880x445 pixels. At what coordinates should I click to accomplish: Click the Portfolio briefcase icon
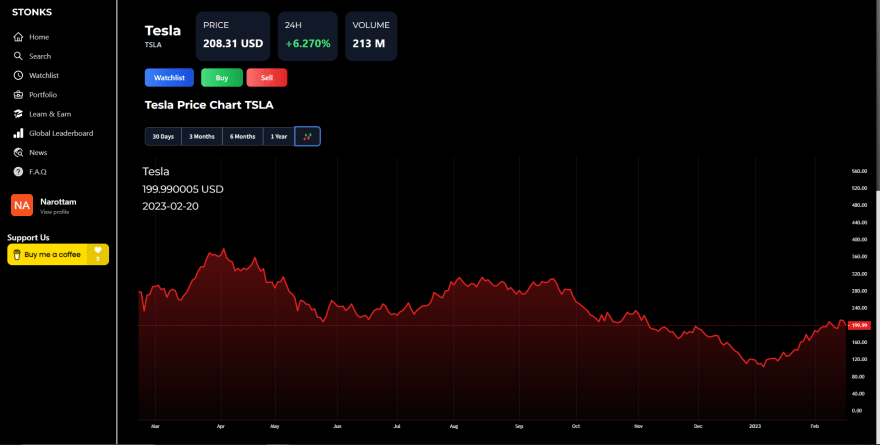tap(18, 95)
